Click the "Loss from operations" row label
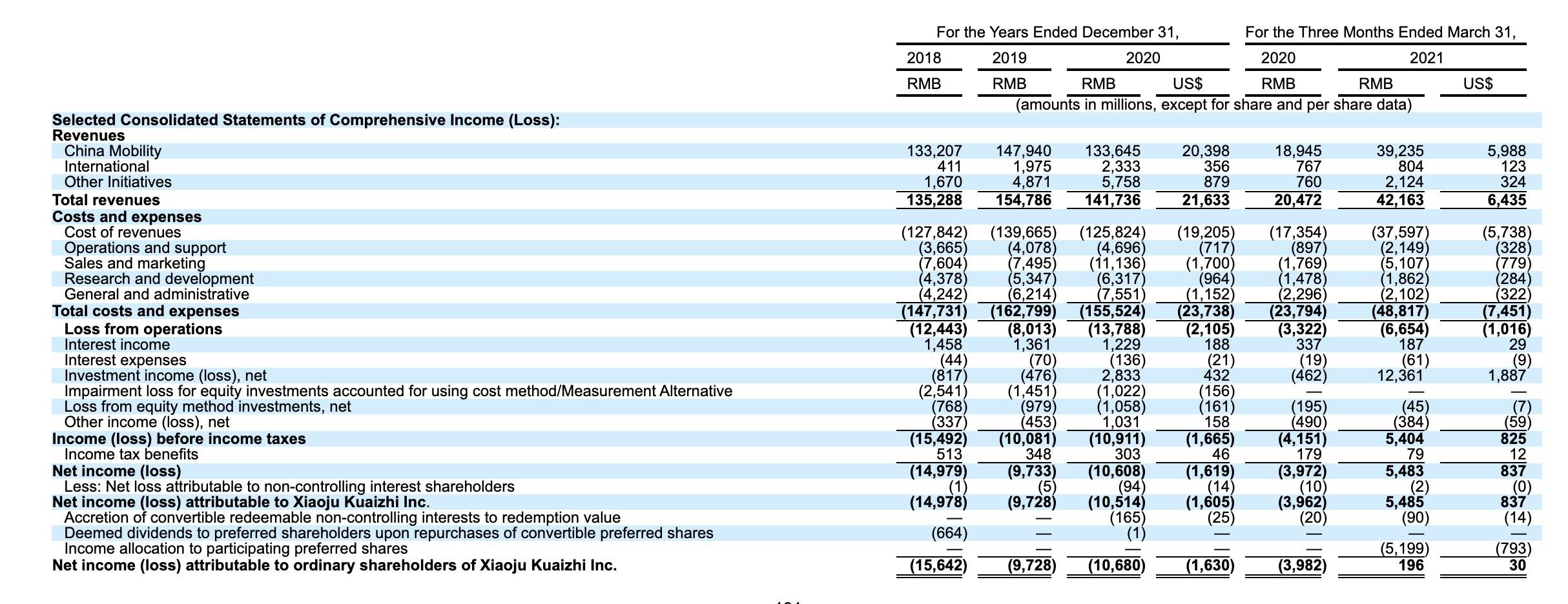This screenshot has width=1568, height=604. click(143, 329)
